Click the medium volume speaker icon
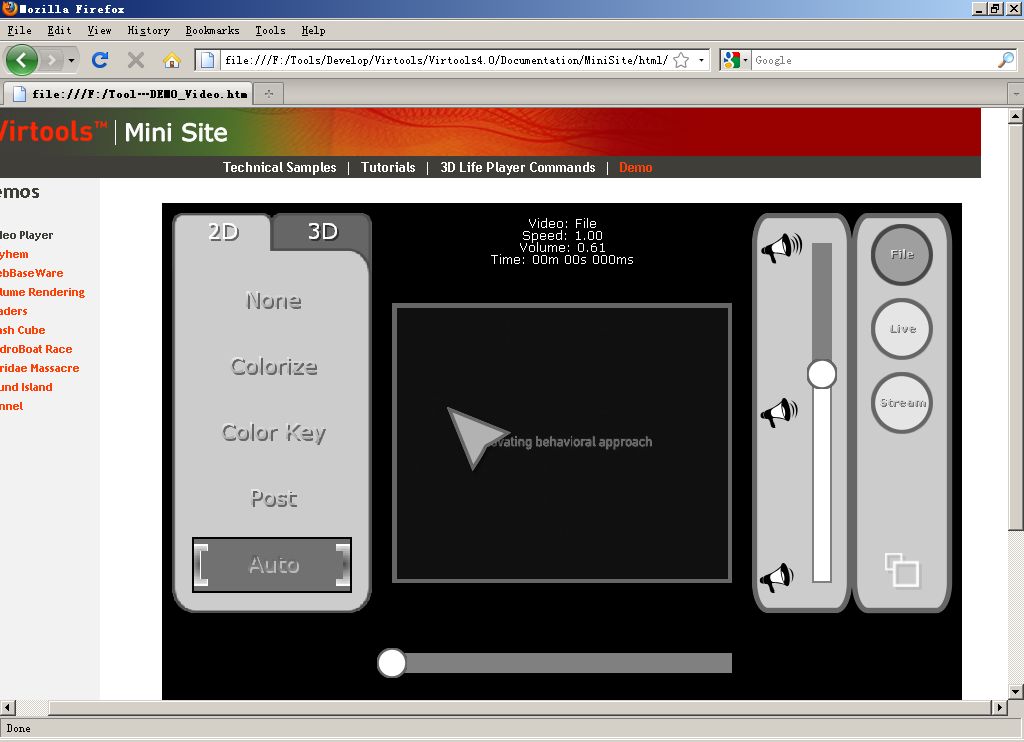 (x=778, y=412)
